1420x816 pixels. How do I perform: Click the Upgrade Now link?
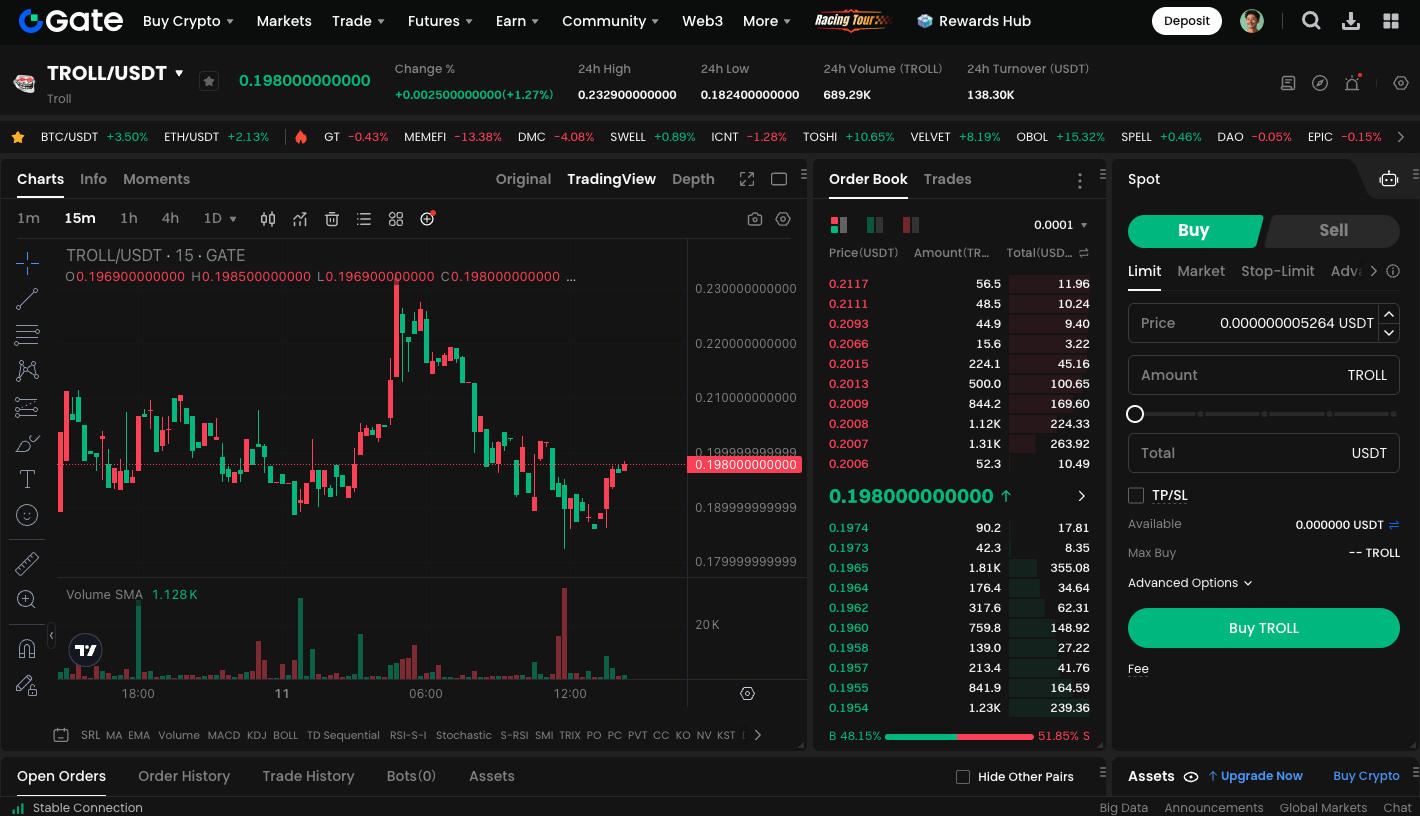(1255, 776)
